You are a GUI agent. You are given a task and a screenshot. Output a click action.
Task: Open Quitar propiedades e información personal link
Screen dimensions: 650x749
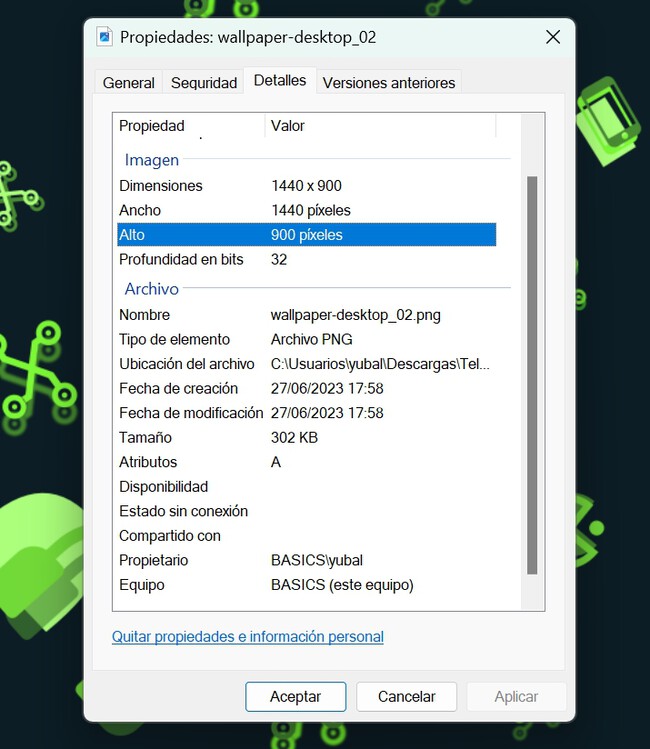point(247,637)
